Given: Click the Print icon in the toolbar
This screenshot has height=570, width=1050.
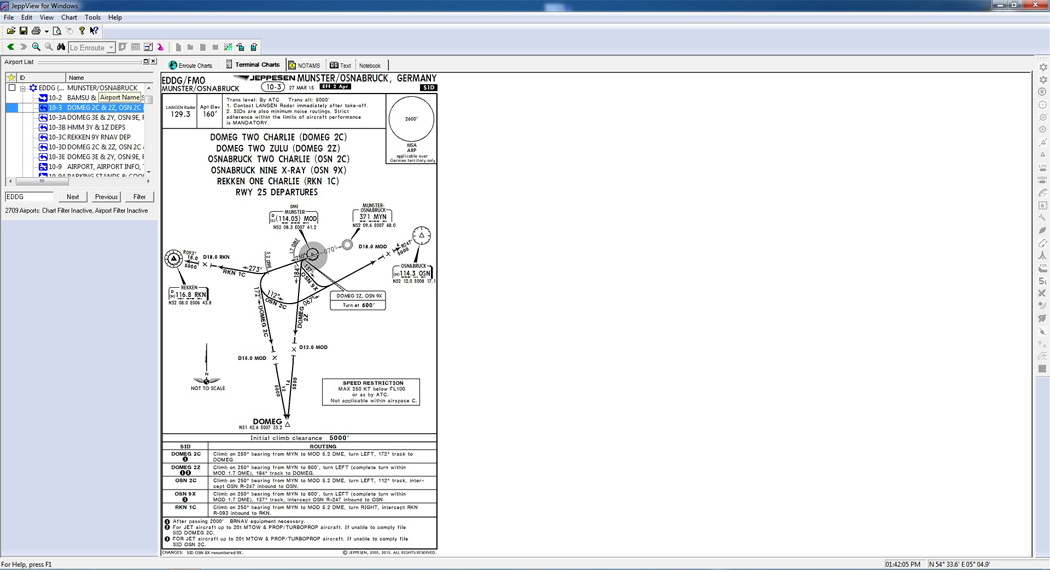Looking at the screenshot, I should 36,31.
